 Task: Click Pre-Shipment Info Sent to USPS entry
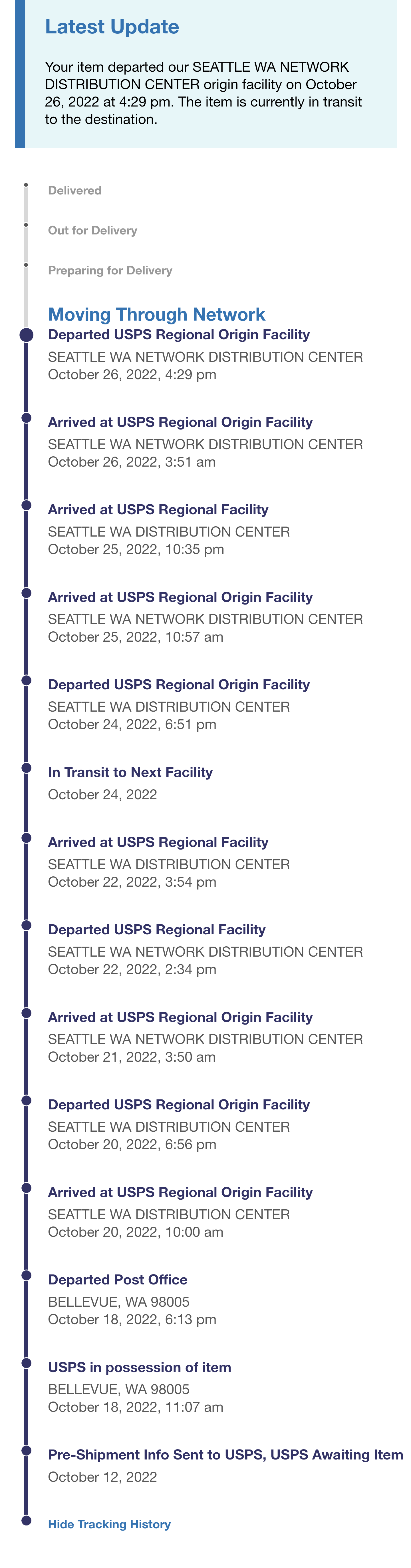[225, 1465]
